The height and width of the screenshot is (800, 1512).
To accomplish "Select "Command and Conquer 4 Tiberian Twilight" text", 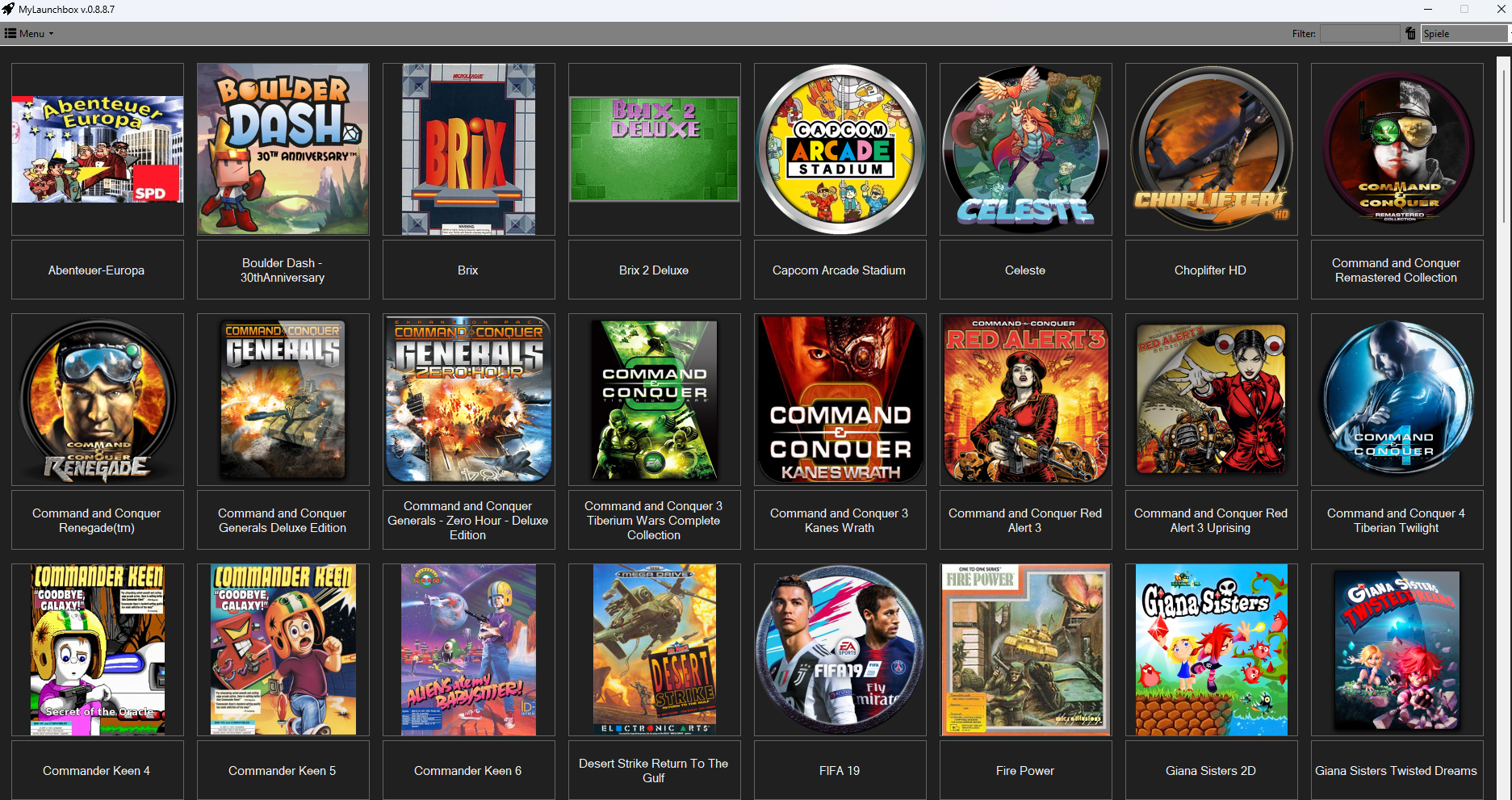I will [x=1397, y=521].
